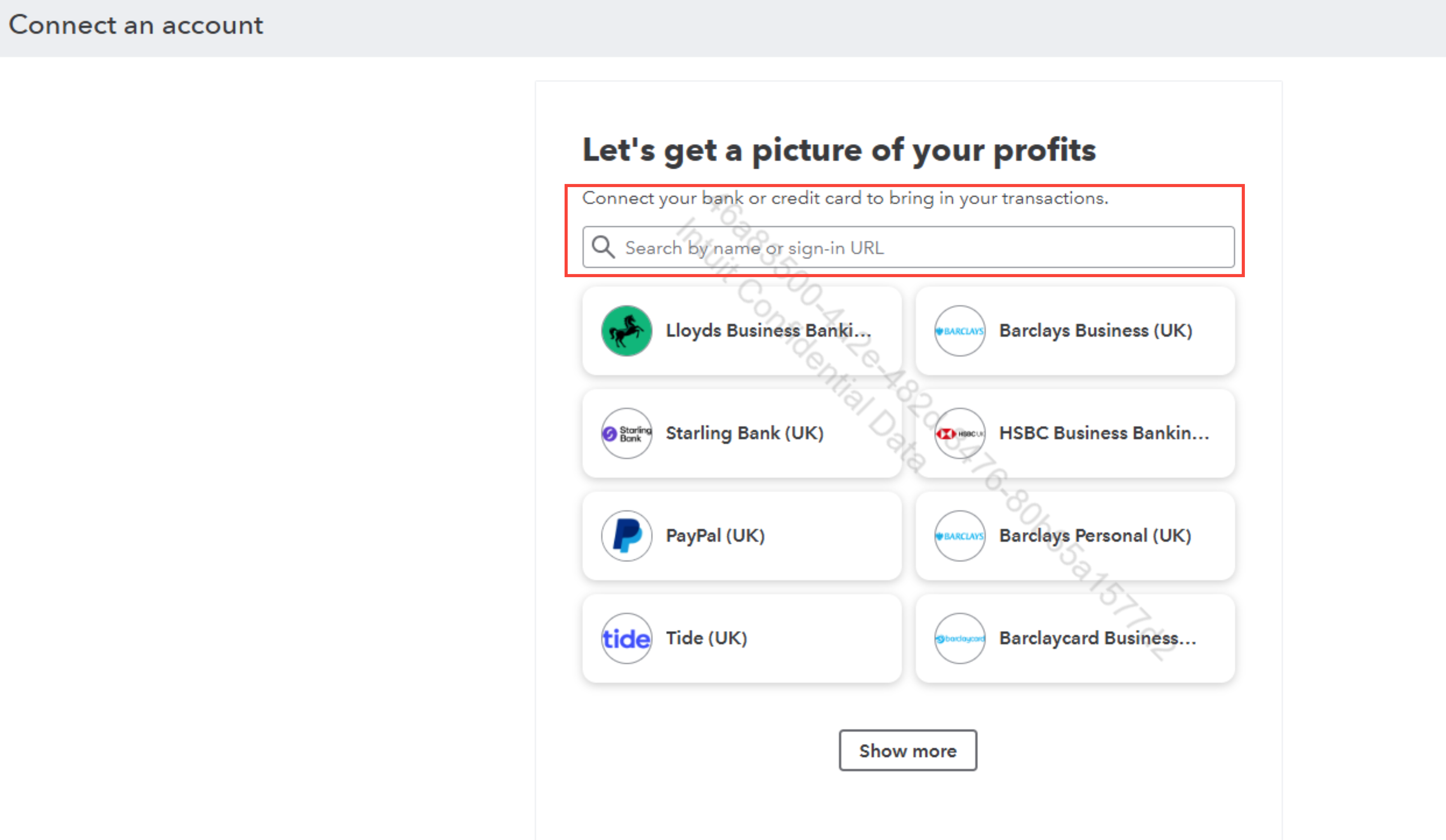Select the 'Lloyds Business Banki...' label
Screen dimensions: 1446x840
pyautogui.click(x=768, y=331)
